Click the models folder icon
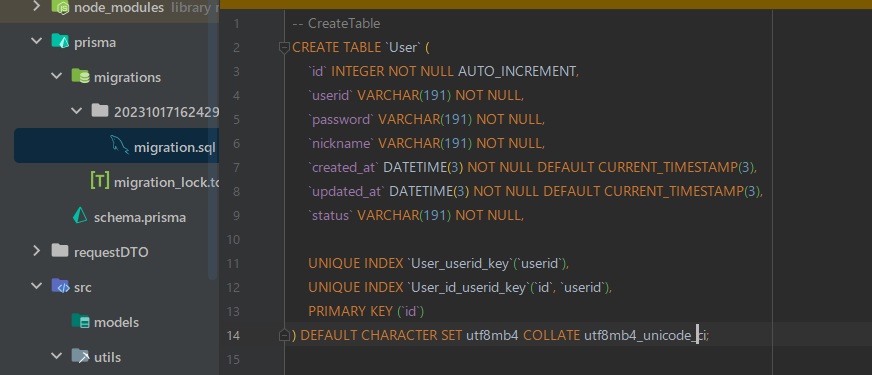The image size is (872, 375). [x=80, y=321]
